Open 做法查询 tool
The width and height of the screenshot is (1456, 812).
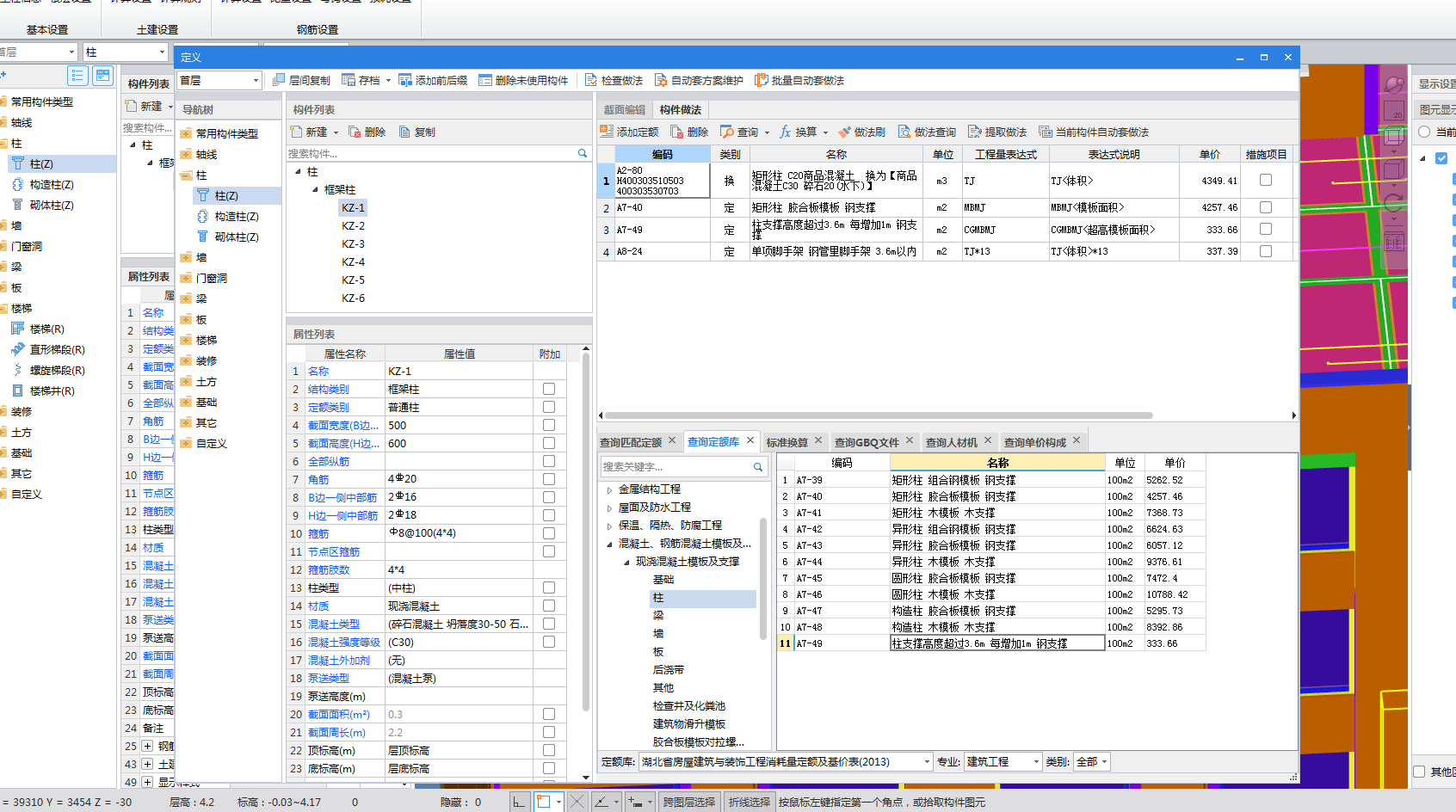tap(927, 132)
